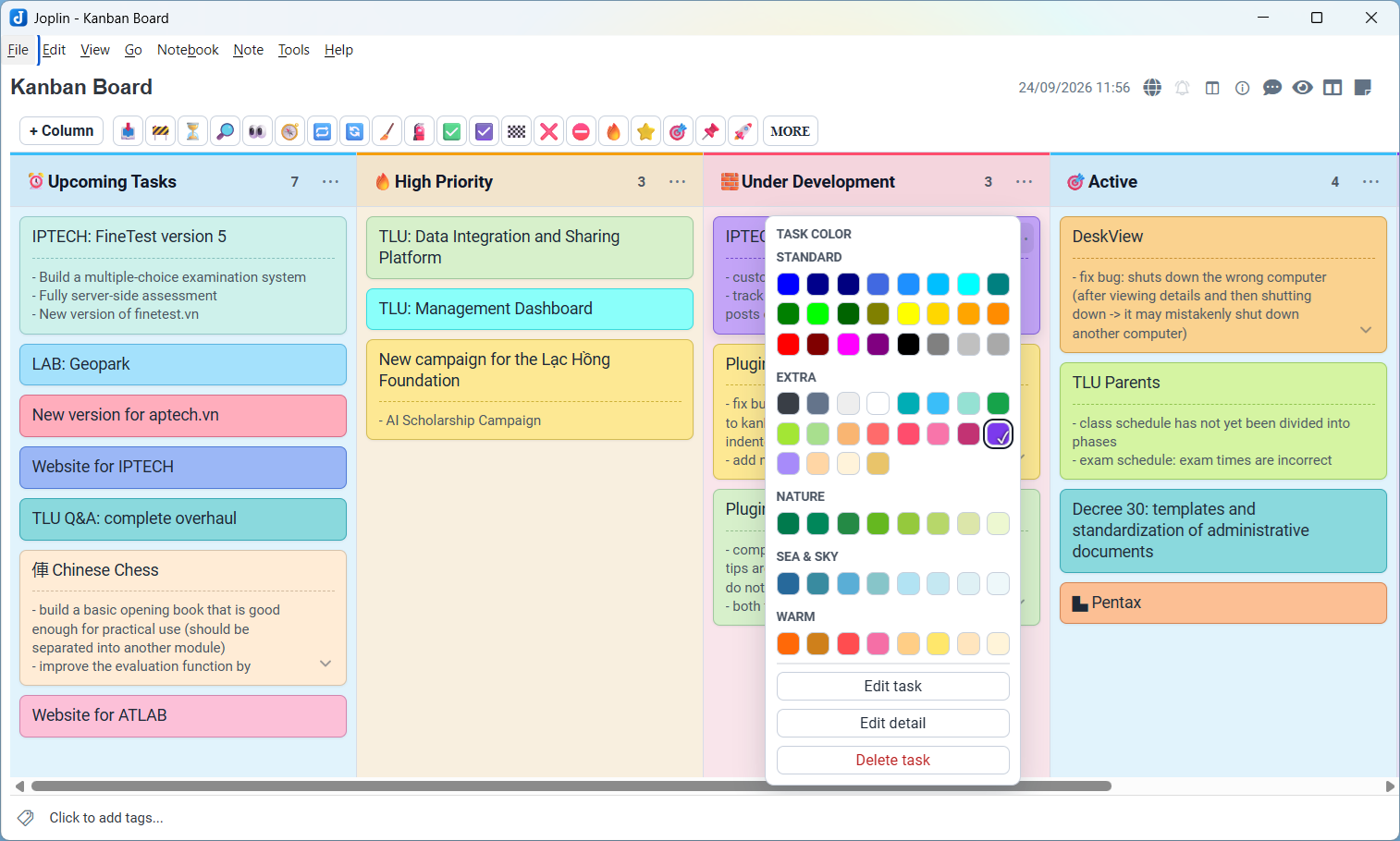The height and width of the screenshot is (841, 1400).
Task: Open the Notebook menu
Action: 188,50
